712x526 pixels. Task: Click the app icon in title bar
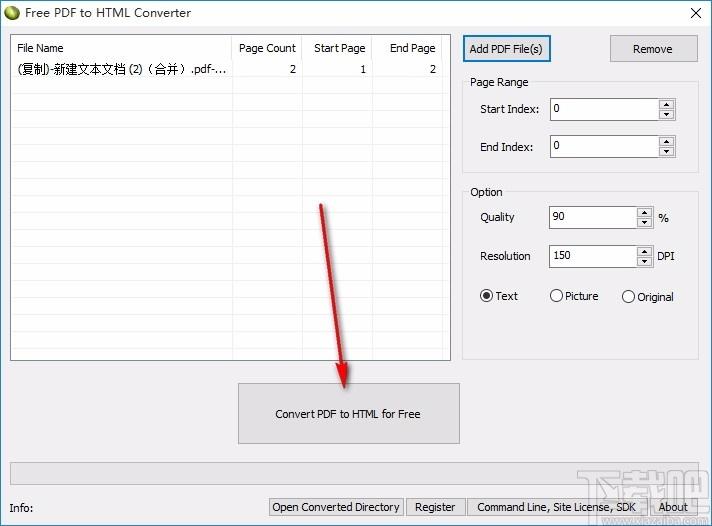pos(11,13)
